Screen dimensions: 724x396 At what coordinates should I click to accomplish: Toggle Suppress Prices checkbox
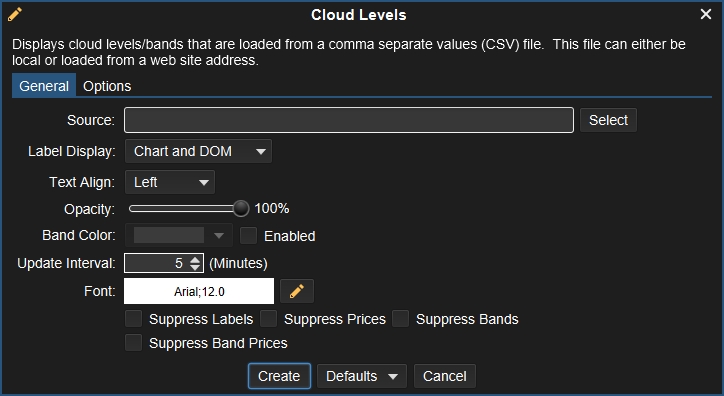tap(268, 318)
